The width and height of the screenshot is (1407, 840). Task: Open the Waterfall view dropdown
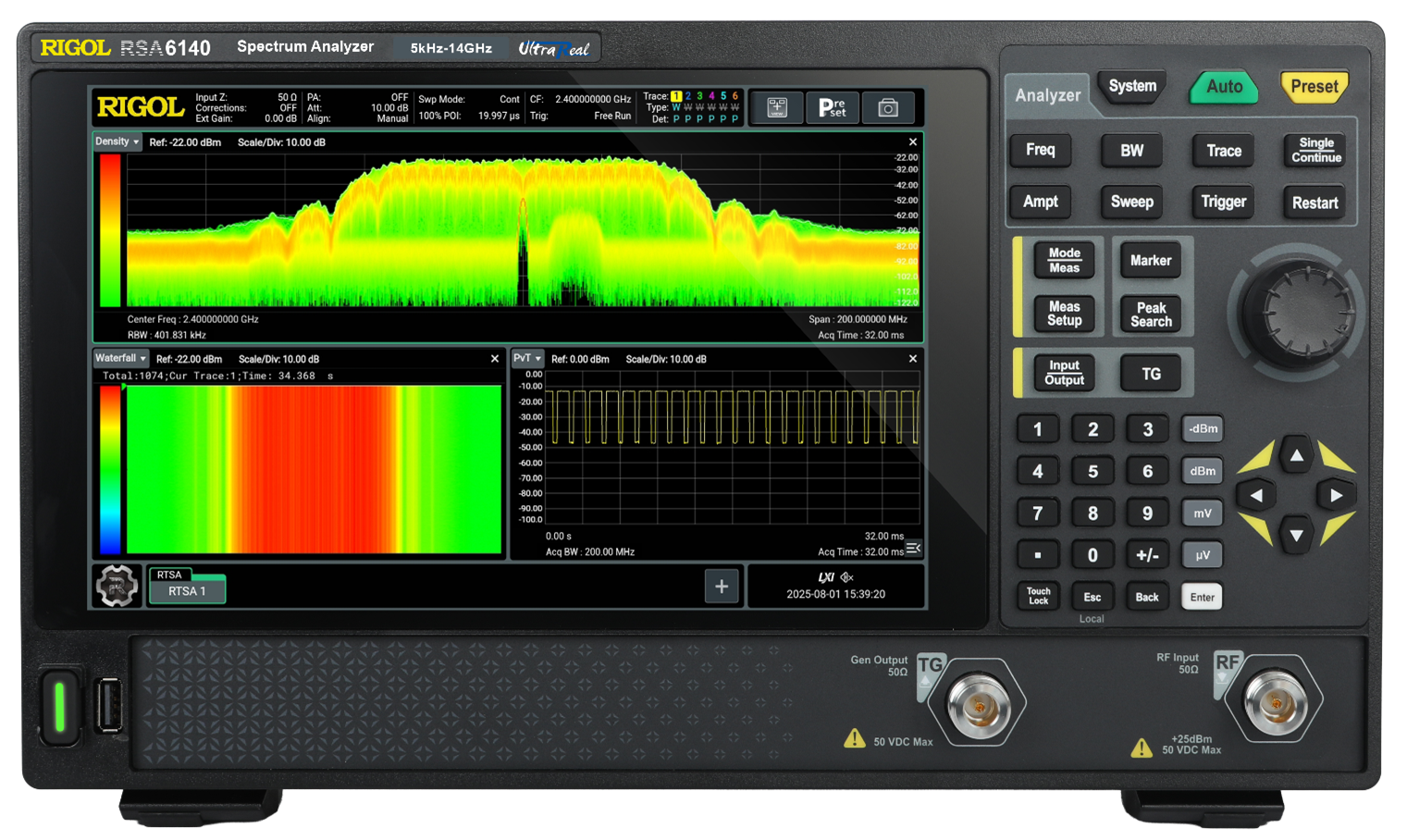click(121, 358)
